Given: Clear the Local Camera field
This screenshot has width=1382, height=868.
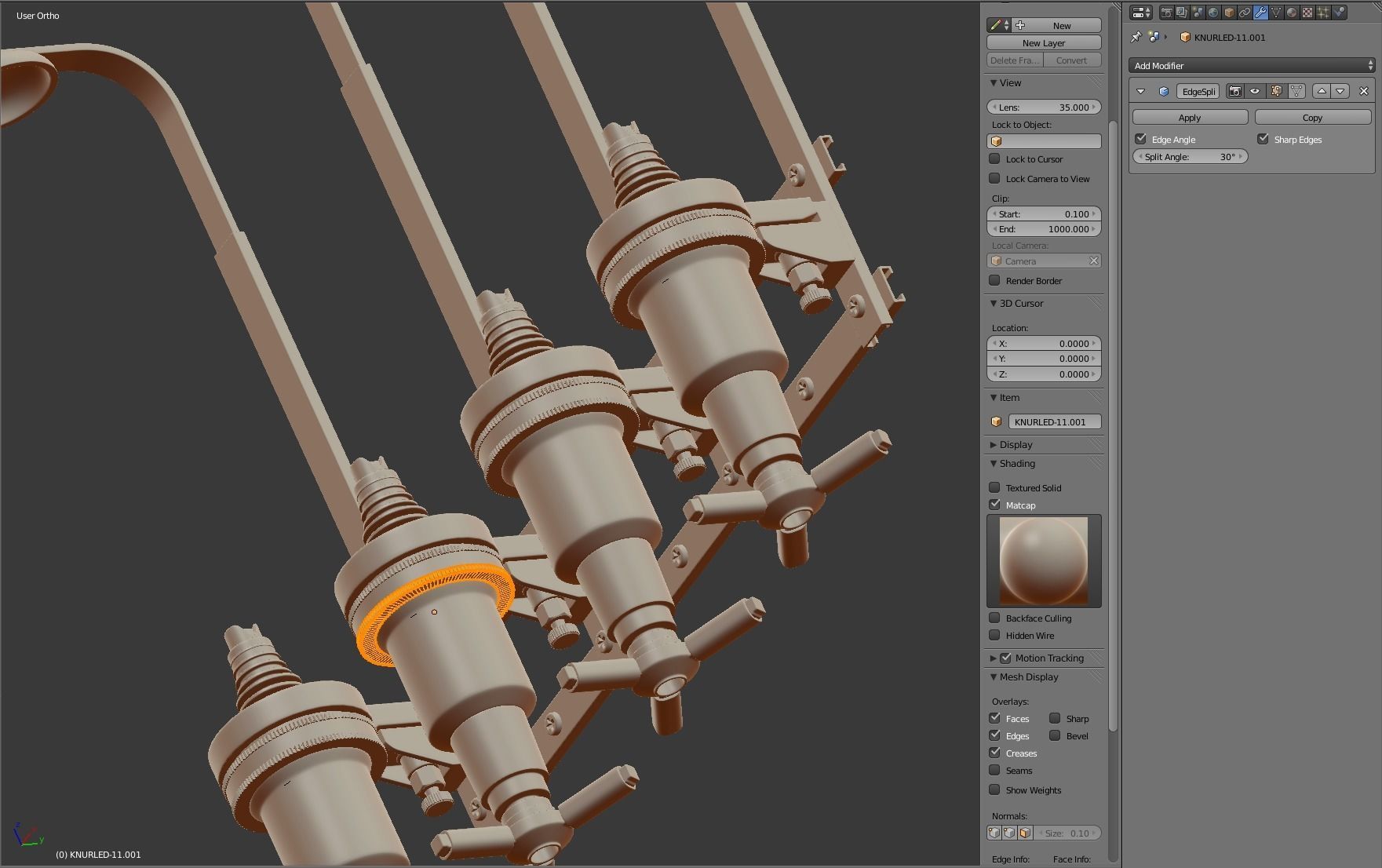Looking at the screenshot, I should click(x=1094, y=261).
